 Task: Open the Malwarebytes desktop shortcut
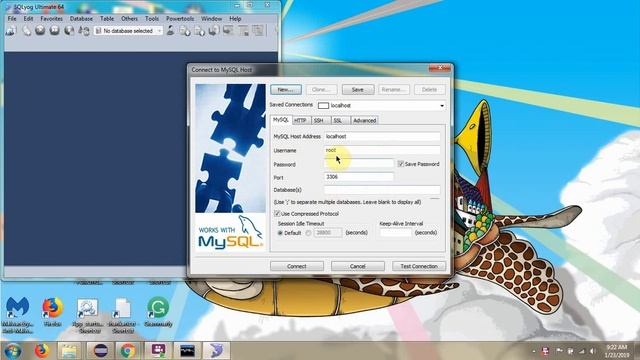(18, 314)
